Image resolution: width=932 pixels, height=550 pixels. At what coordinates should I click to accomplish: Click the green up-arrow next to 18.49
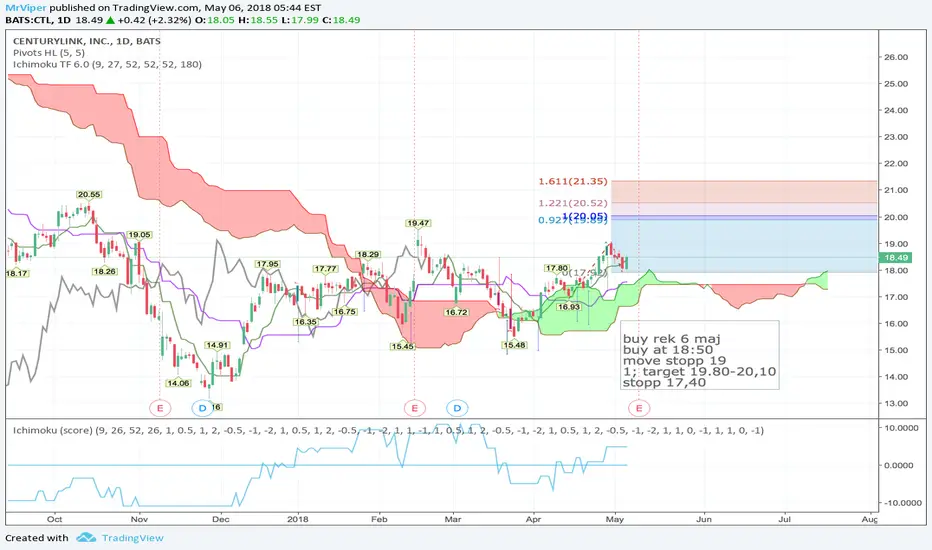110,20
